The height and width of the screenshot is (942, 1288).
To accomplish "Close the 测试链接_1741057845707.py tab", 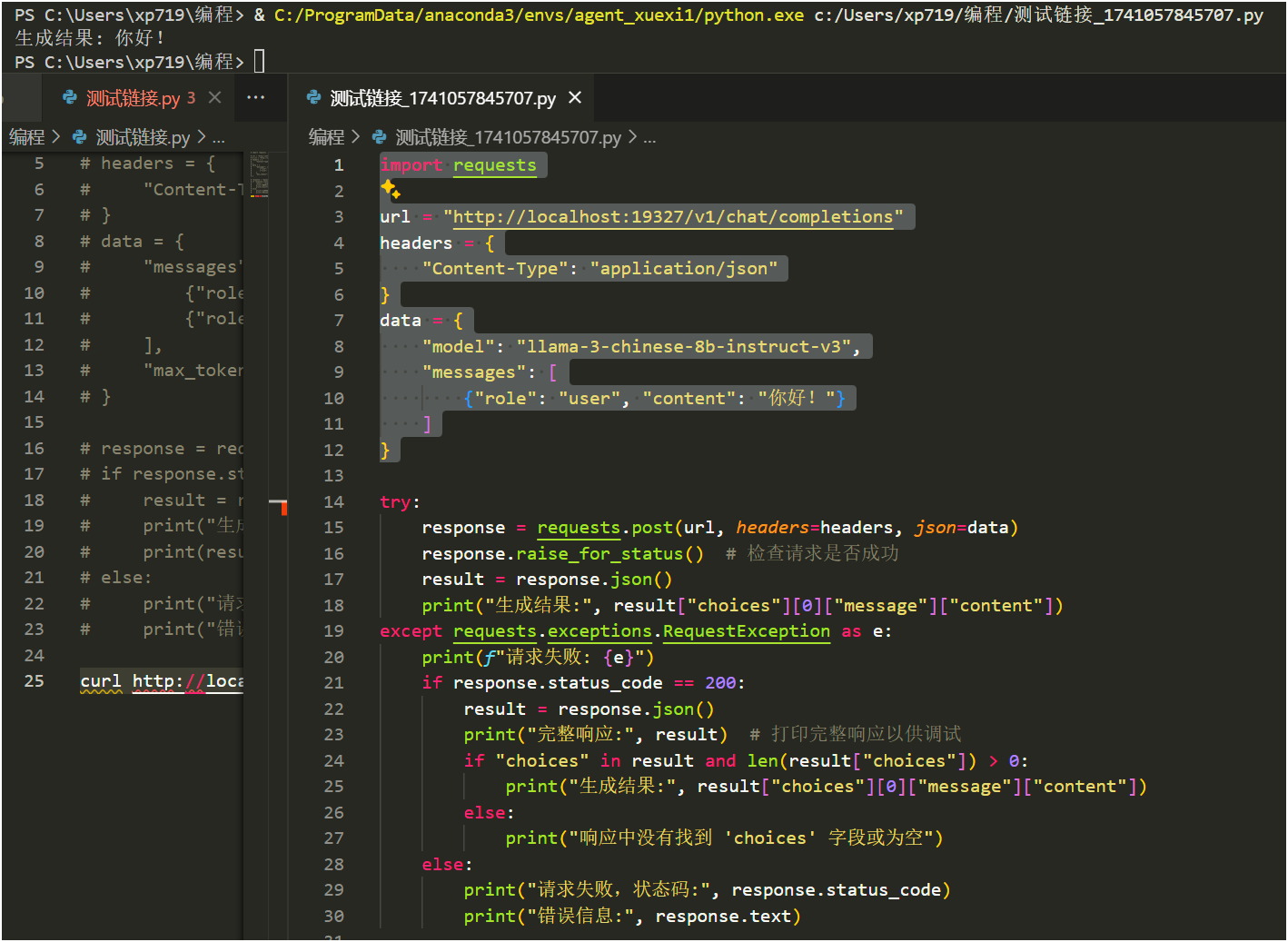I will pyautogui.click(x=575, y=97).
